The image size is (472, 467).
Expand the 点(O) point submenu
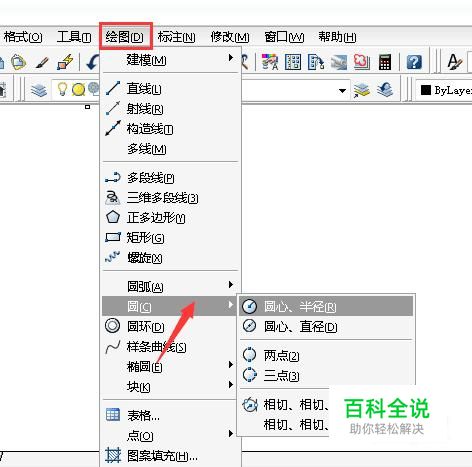click(169, 435)
